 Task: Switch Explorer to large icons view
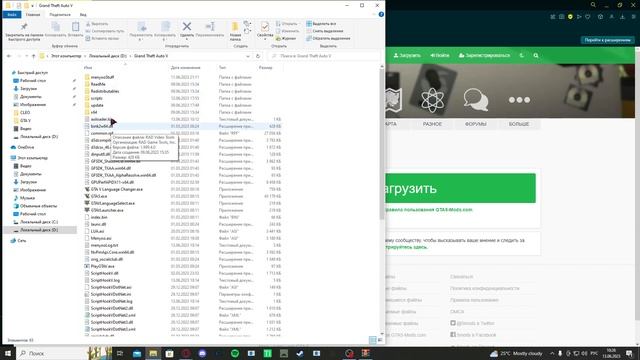click(380, 340)
